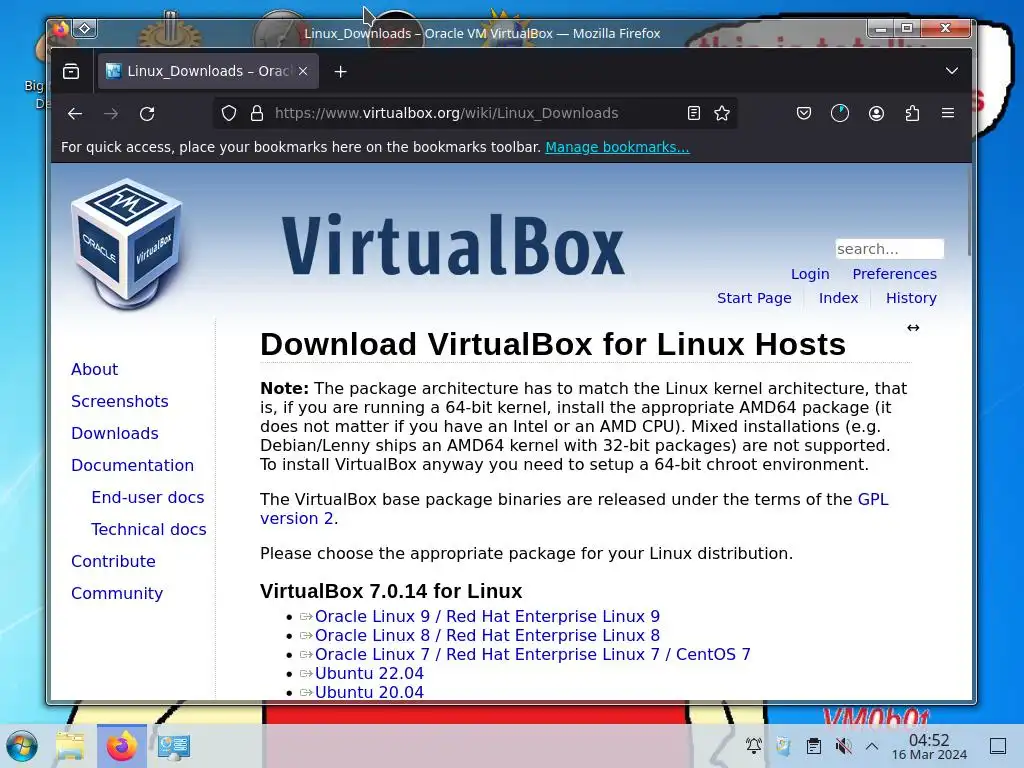Image resolution: width=1024 pixels, height=768 pixels.
Task: Open Oracle Linux 8 / RHEL 8 download
Action: point(487,635)
